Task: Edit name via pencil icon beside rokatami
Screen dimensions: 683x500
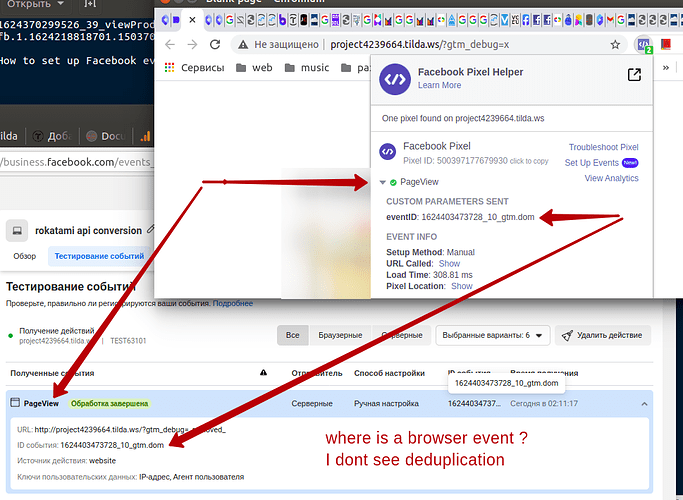Action: (151, 229)
